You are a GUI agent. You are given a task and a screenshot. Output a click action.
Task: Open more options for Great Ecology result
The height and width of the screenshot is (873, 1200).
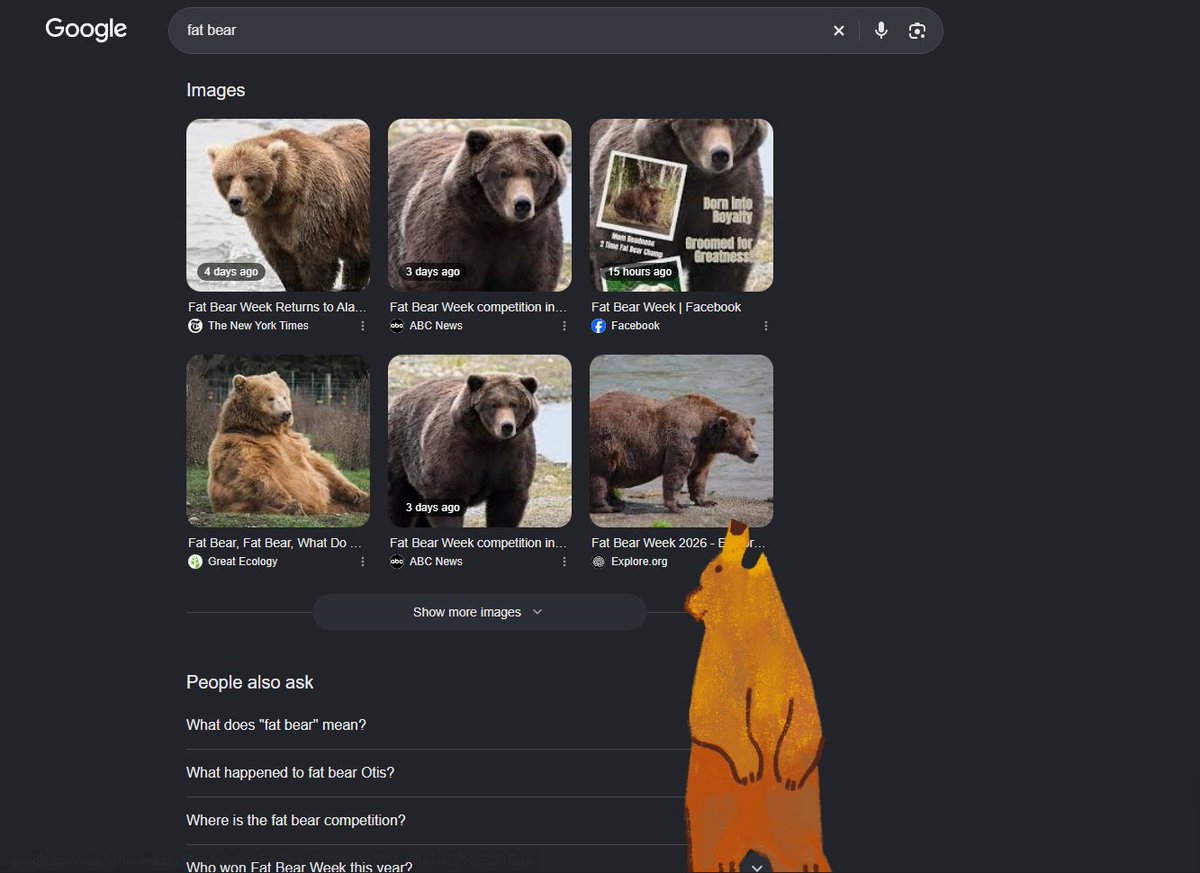[x=362, y=562]
